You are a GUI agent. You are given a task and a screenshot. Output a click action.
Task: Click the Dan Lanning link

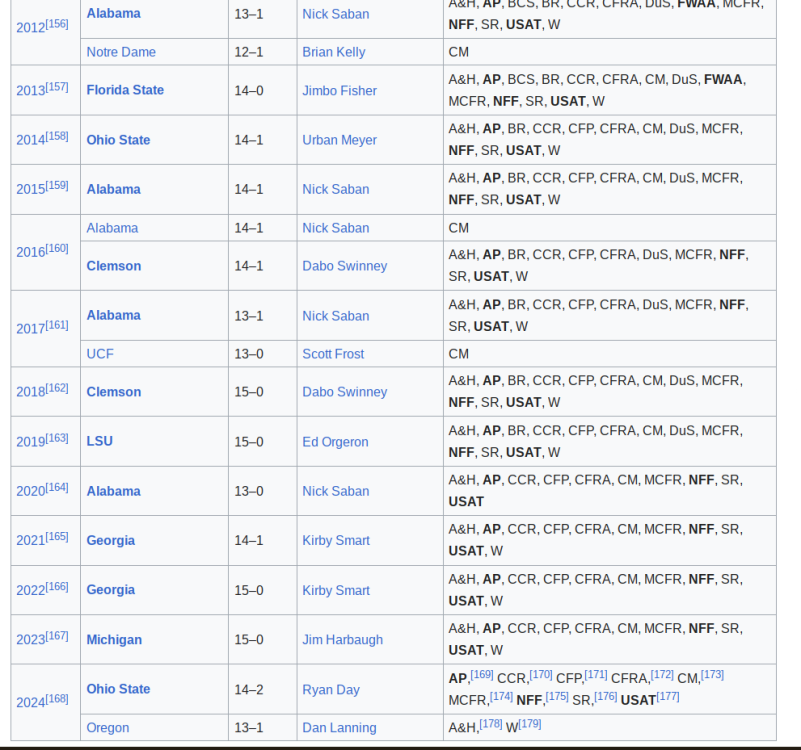339,728
